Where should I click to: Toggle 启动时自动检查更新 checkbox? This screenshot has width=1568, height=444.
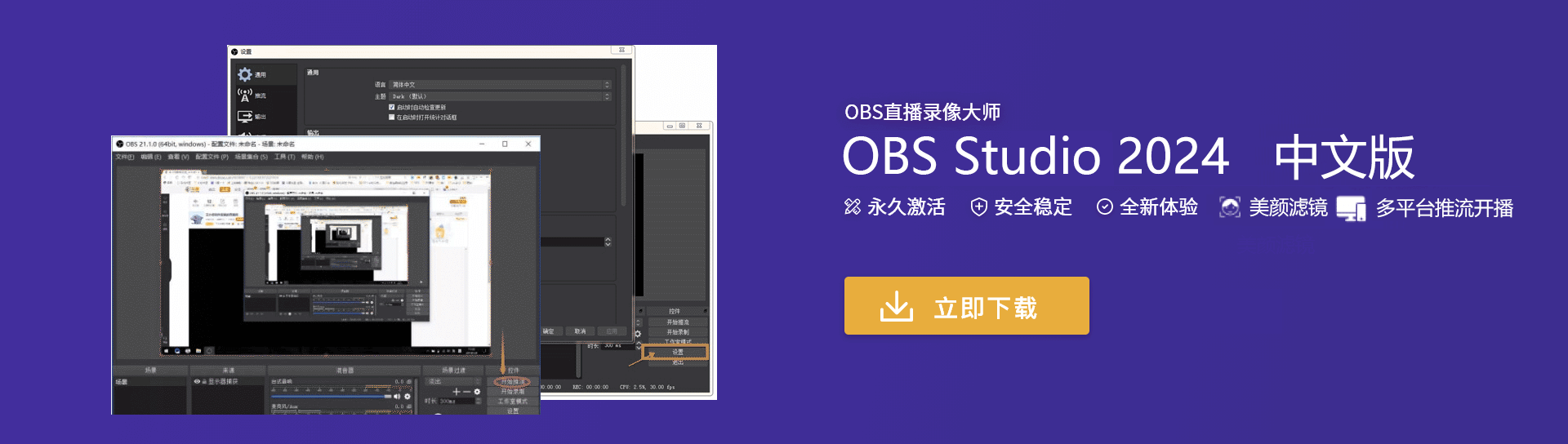click(x=392, y=107)
